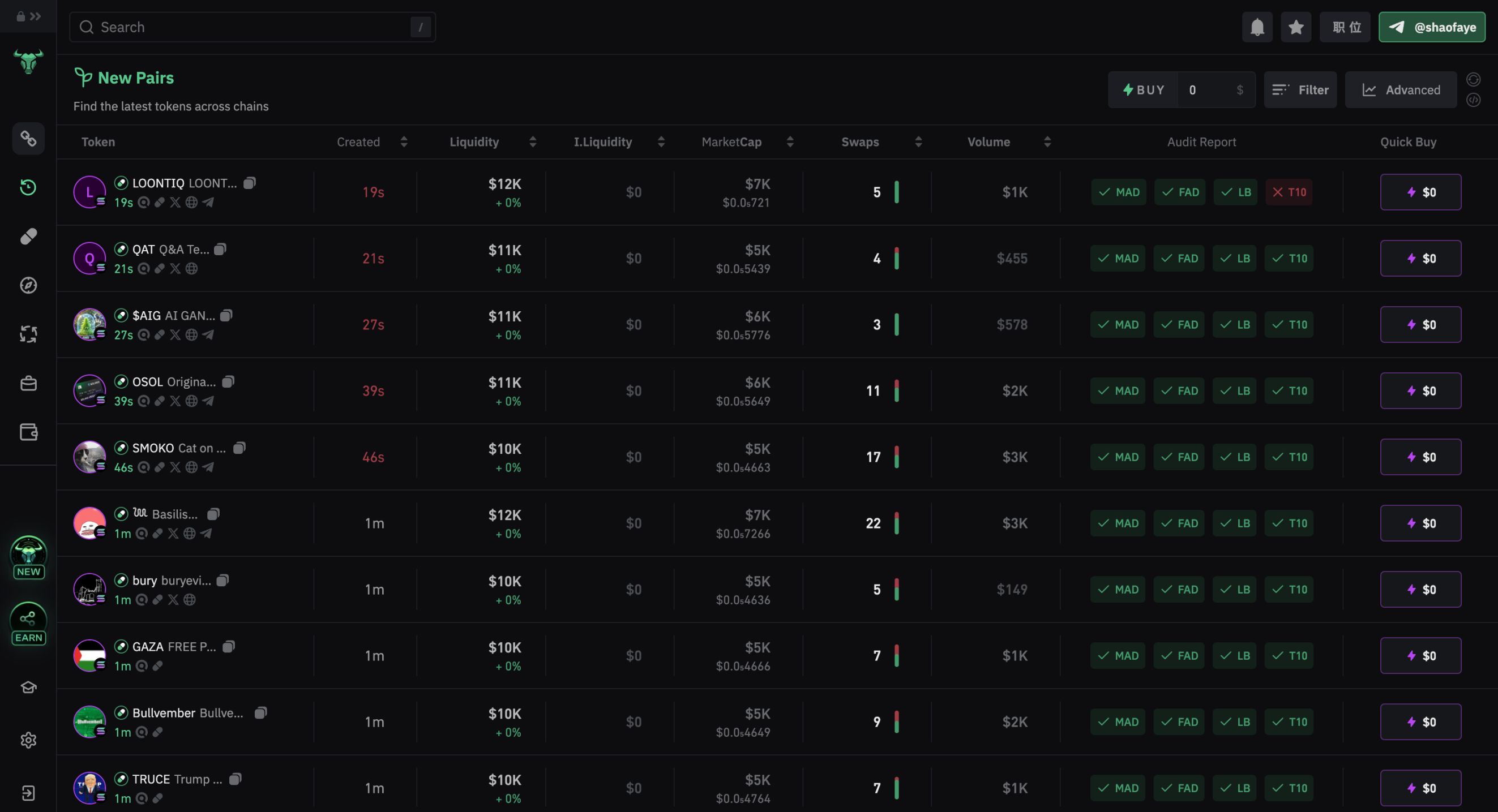Viewport: 1498px width, 812px height.
Task: Click the notification bell icon
Action: [x=1257, y=27]
